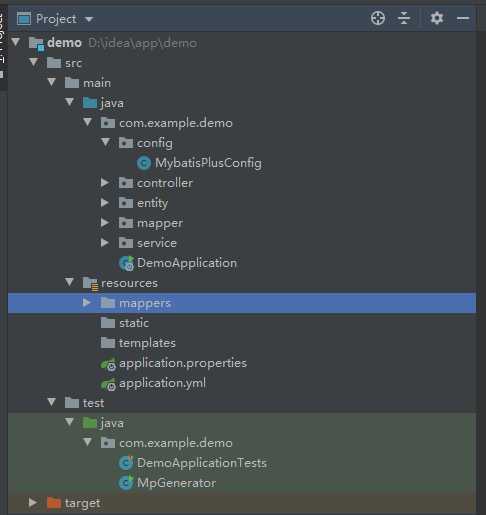The image size is (486, 515).
Task: Select the application.yml file name
Action: tap(162, 383)
